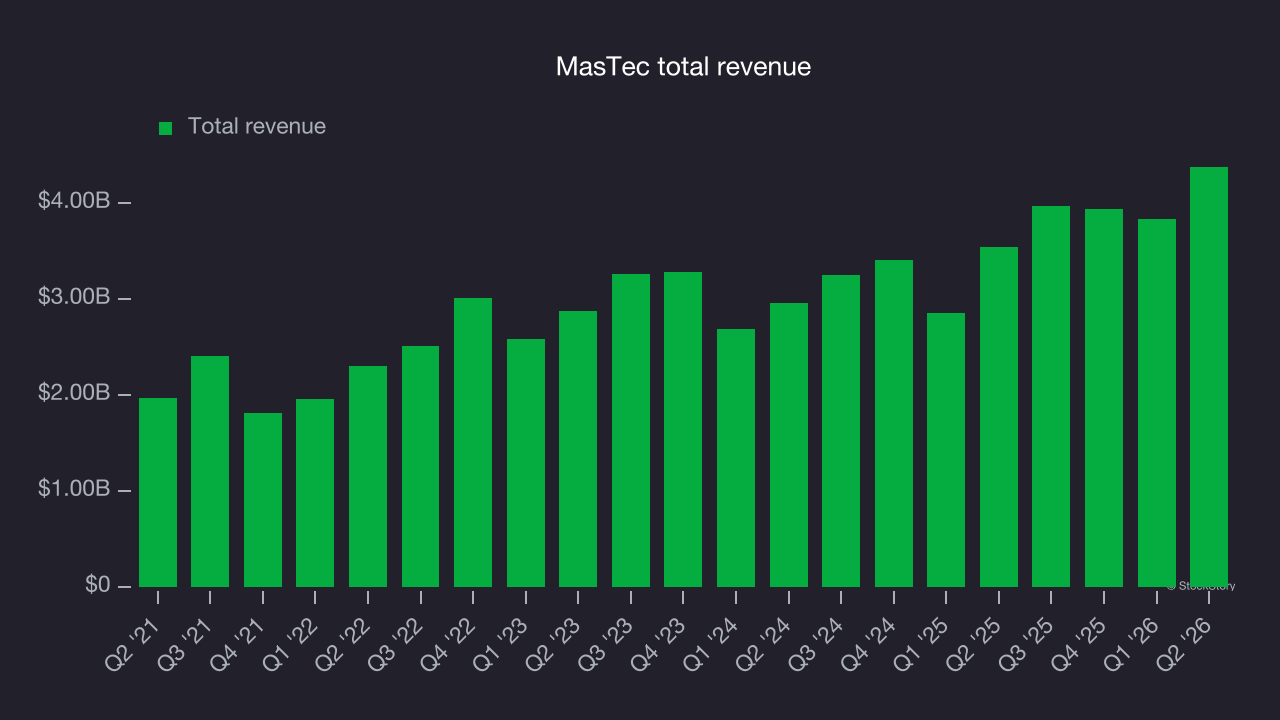Select the Q1 '22 revenue bar

click(x=315, y=493)
